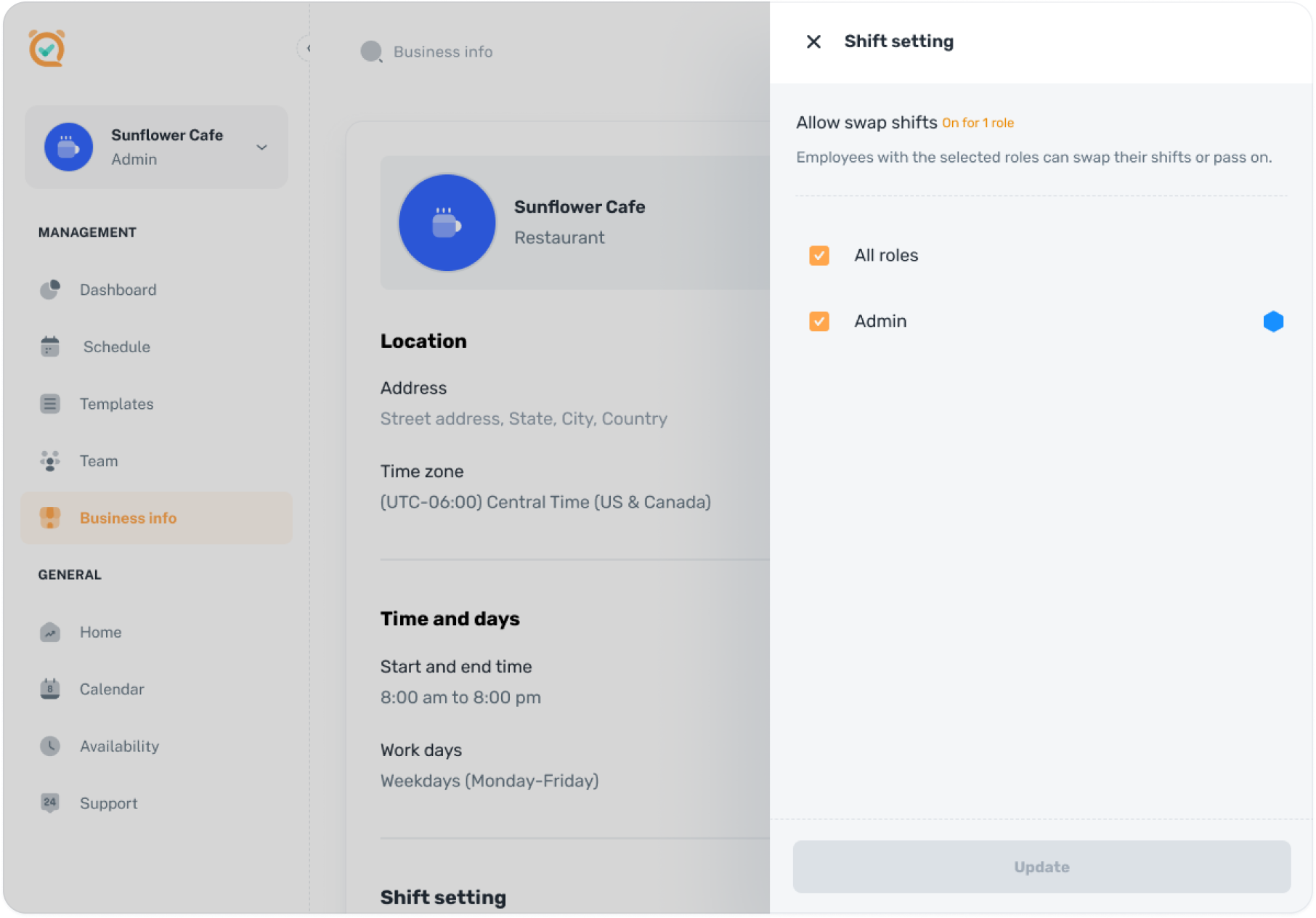1316x918 pixels.
Task: Click the Dashboard pie chart icon
Action: pyautogui.click(x=50, y=290)
